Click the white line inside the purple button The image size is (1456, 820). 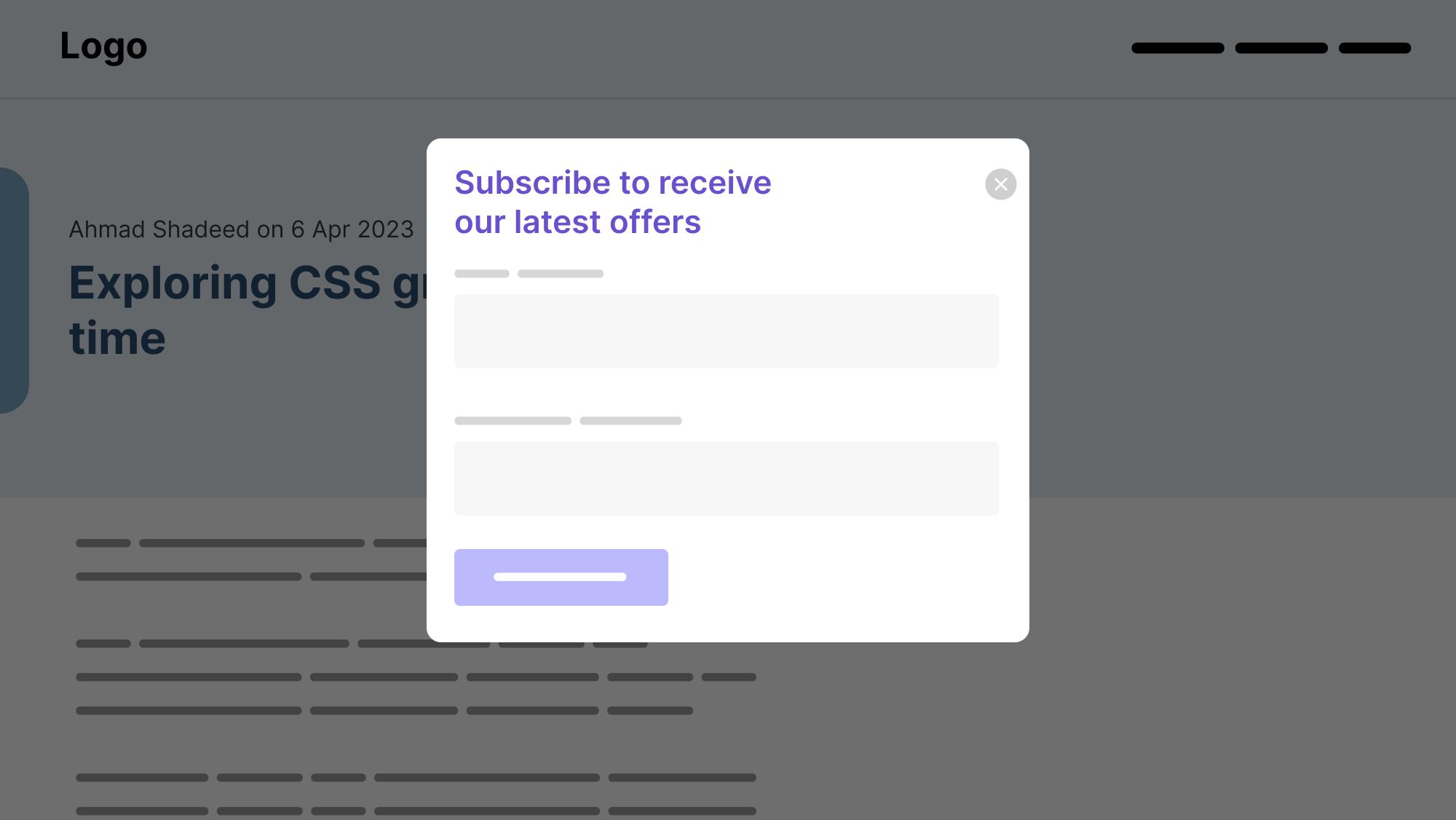560,577
